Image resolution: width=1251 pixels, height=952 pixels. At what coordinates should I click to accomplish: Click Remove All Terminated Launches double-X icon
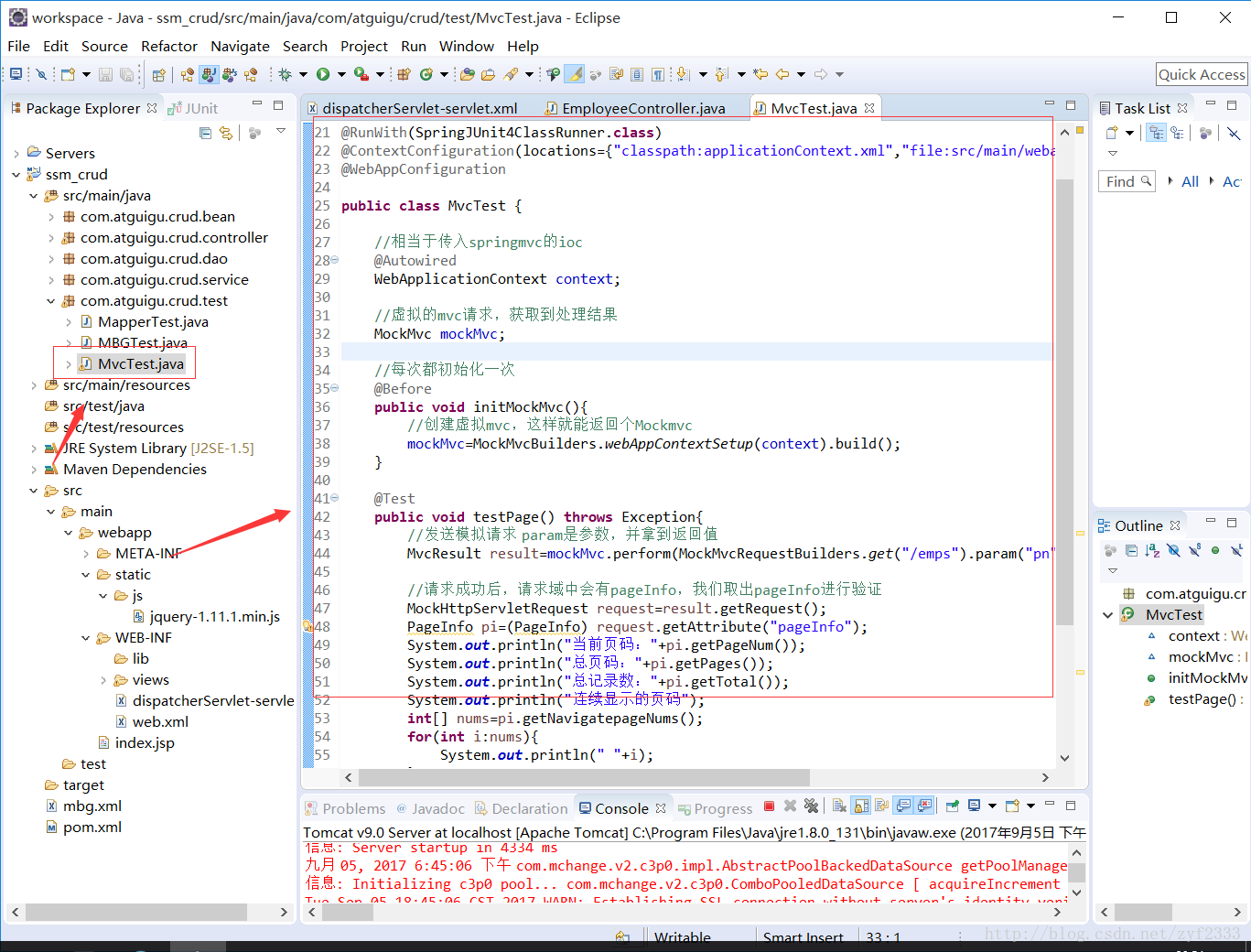(811, 806)
